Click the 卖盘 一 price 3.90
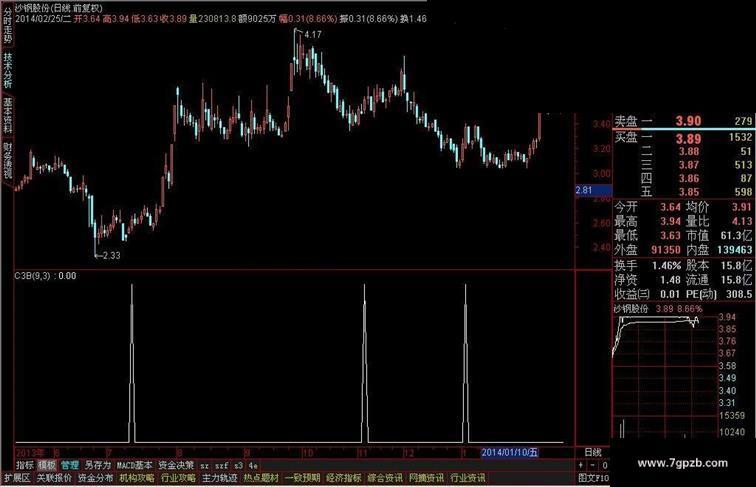 (688, 121)
